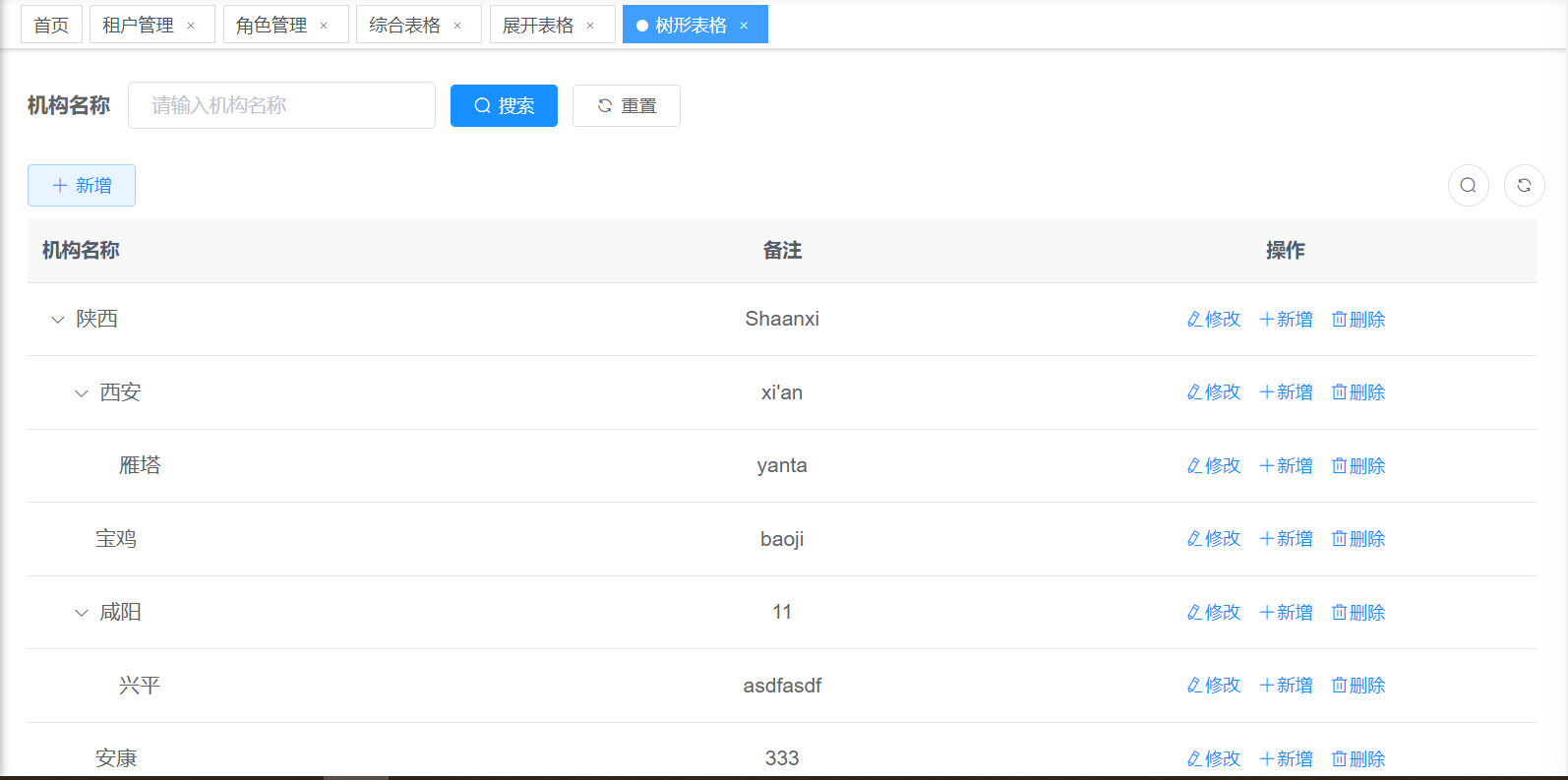Viewport: 1568px width, 780px height.
Task: Add a child under 宝鸡 row
Action: [1286, 538]
